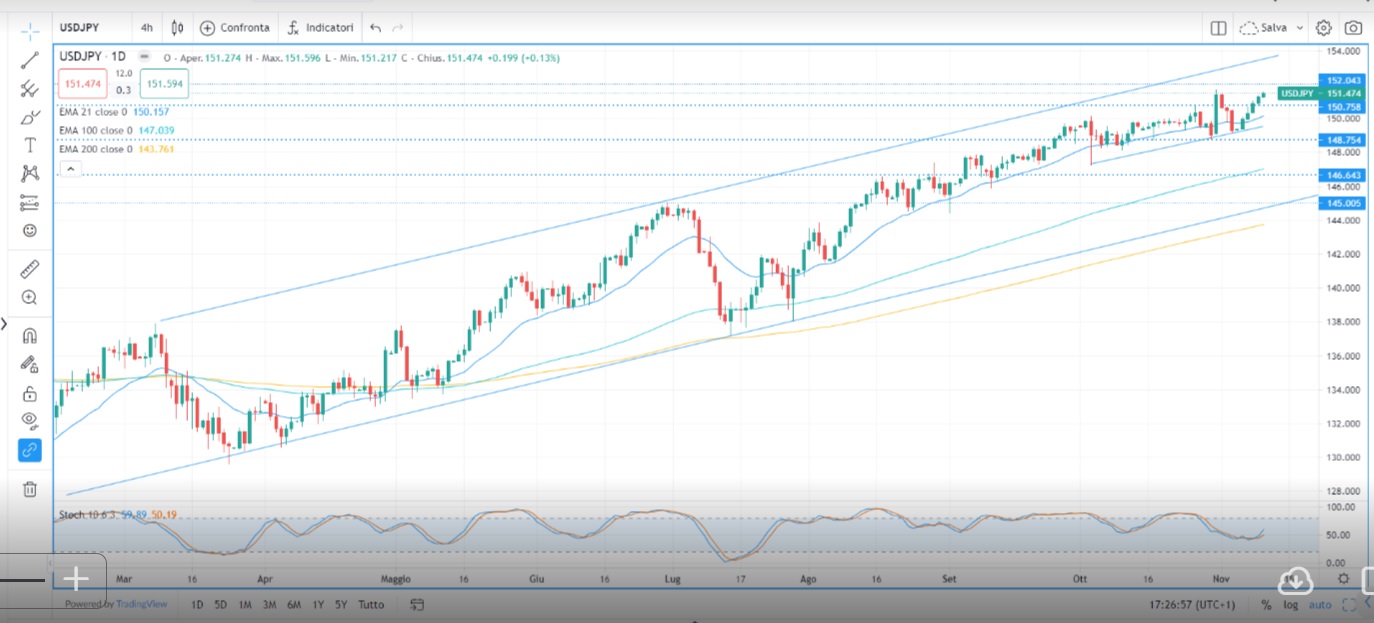Screen dimensions: 1374x623
Task: Hide all drawings with the eye icon
Action: click(28, 421)
